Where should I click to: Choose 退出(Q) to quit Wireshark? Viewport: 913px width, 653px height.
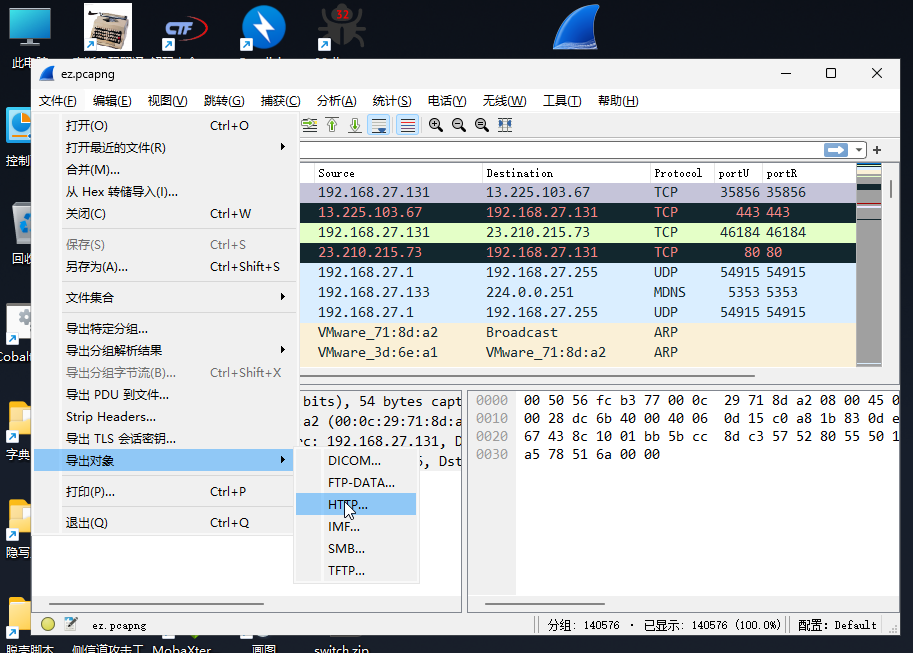point(164,523)
